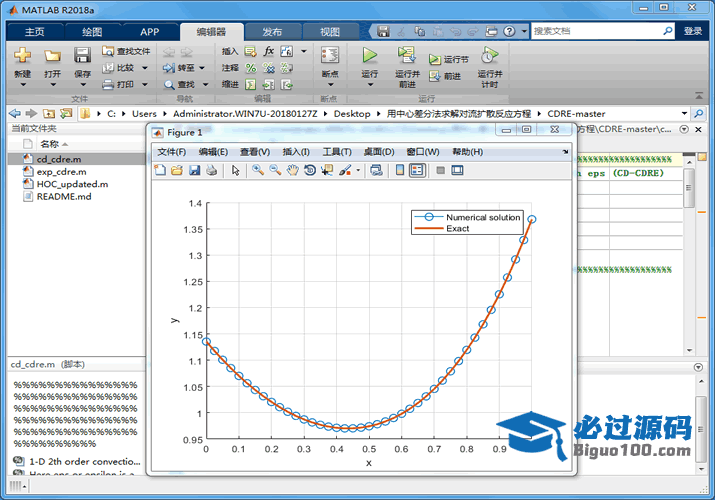This screenshot has width=715, height=500.
Task: Click Figure 1 save figure icon
Action: coord(194,170)
